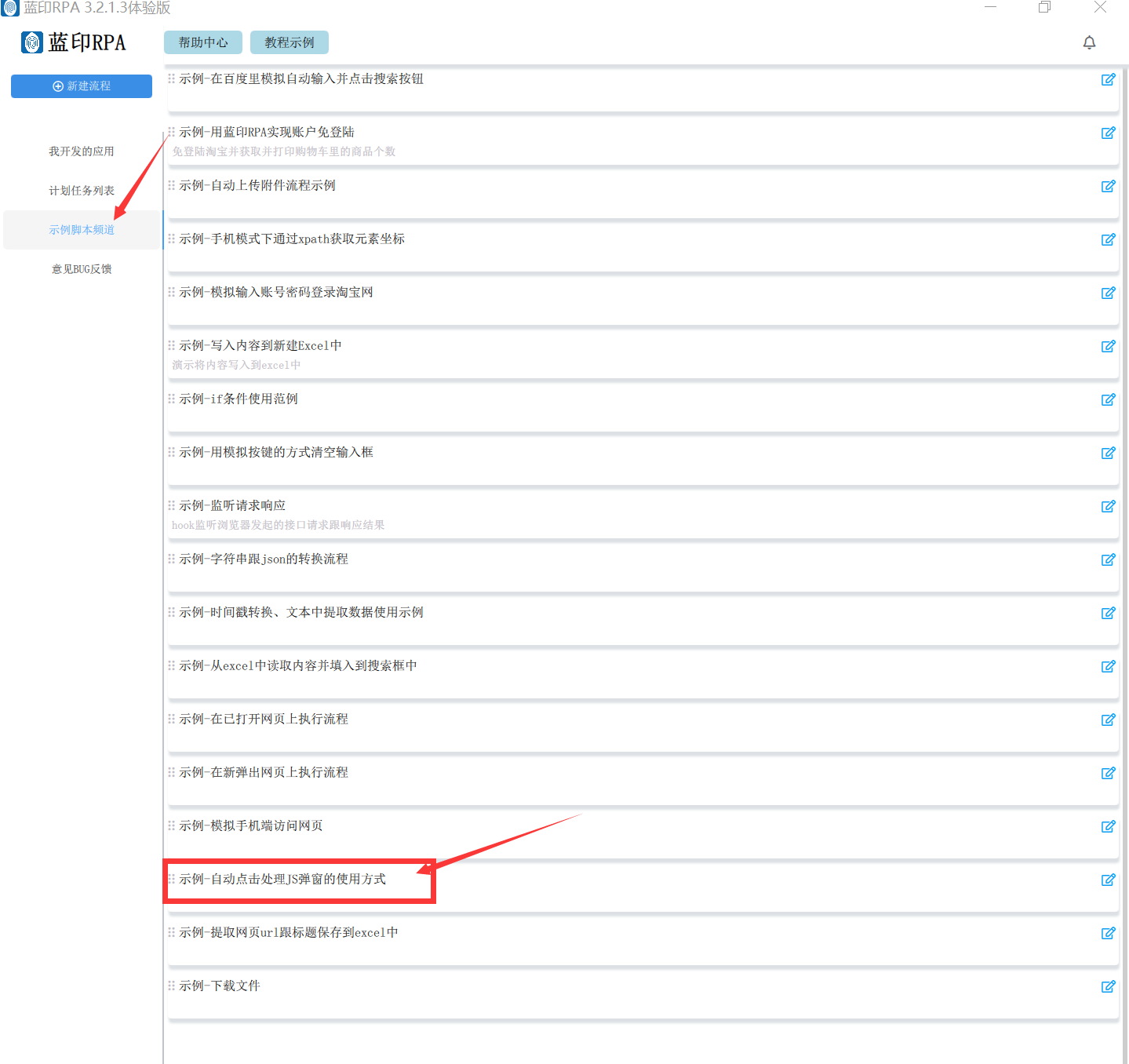Open 示例-在新弹出网页上执行流程 entry

(x=264, y=772)
